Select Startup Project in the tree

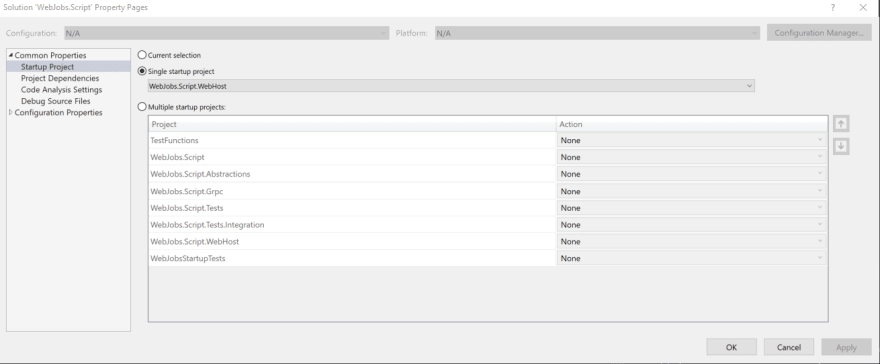click(x=47, y=67)
